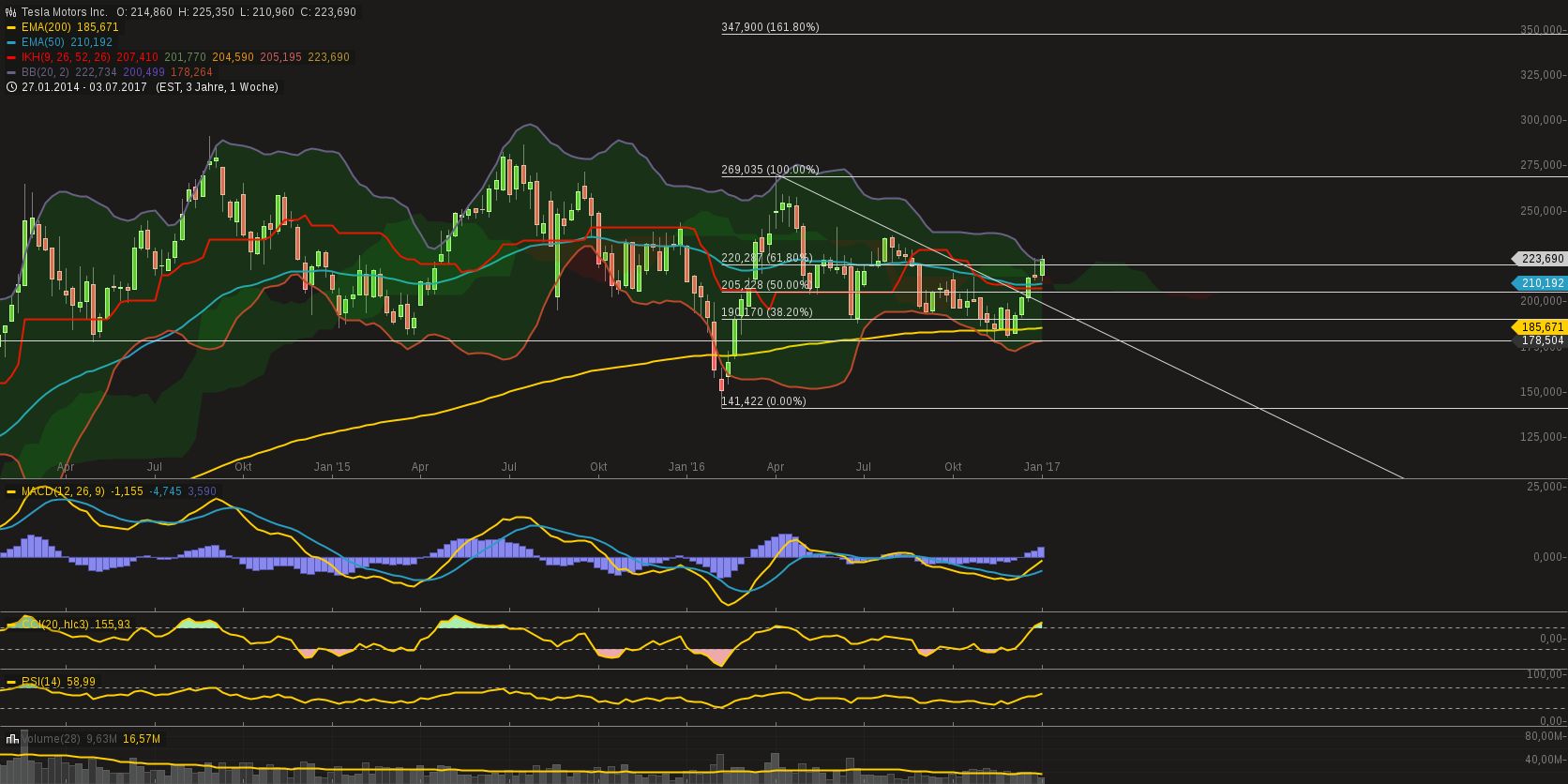The width and height of the screenshot is (1568, 784).
Task: Click the yellow EMA(200) legend marker
Action: tap(11, 27)
